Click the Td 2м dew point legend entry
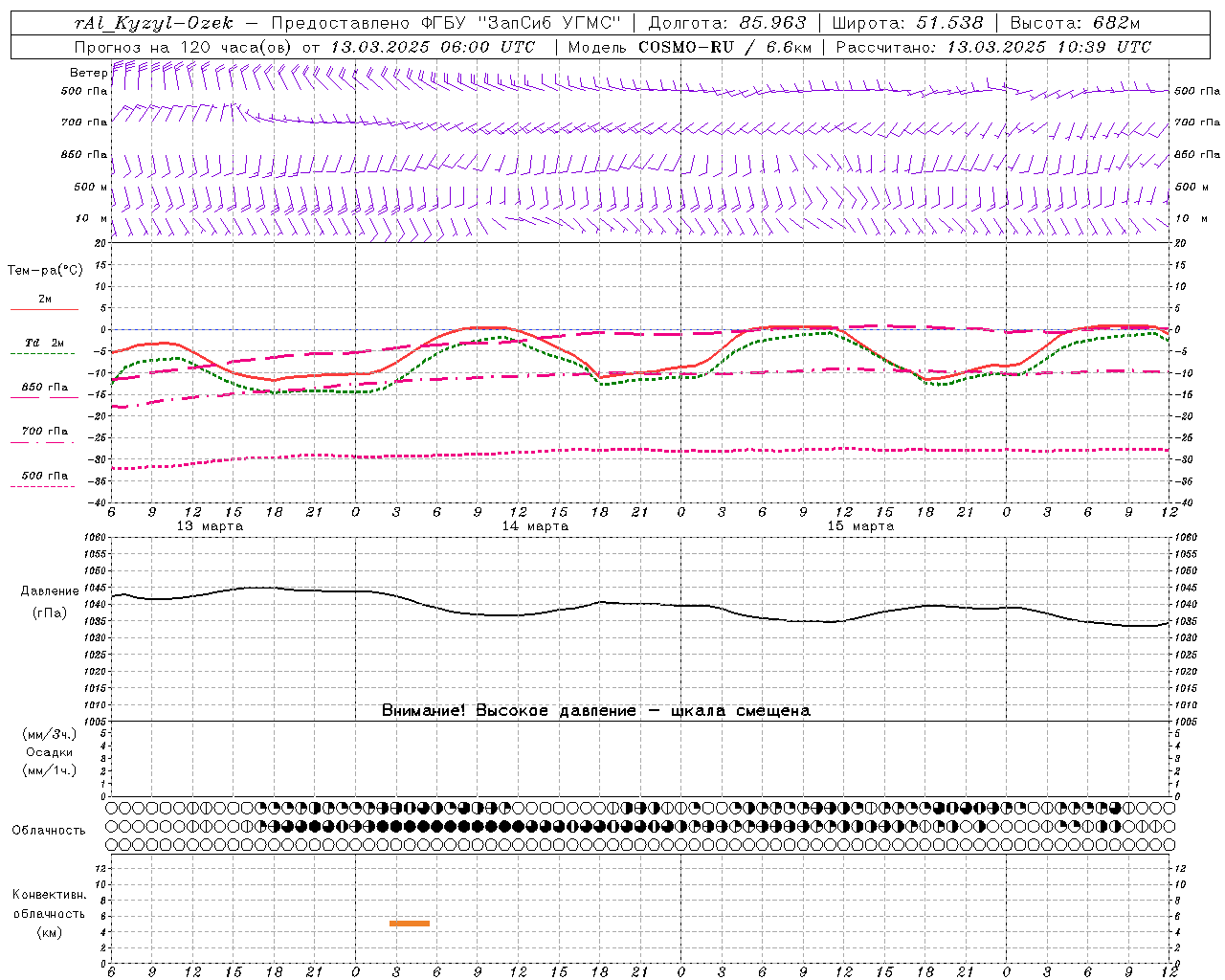 pos(45,343)
